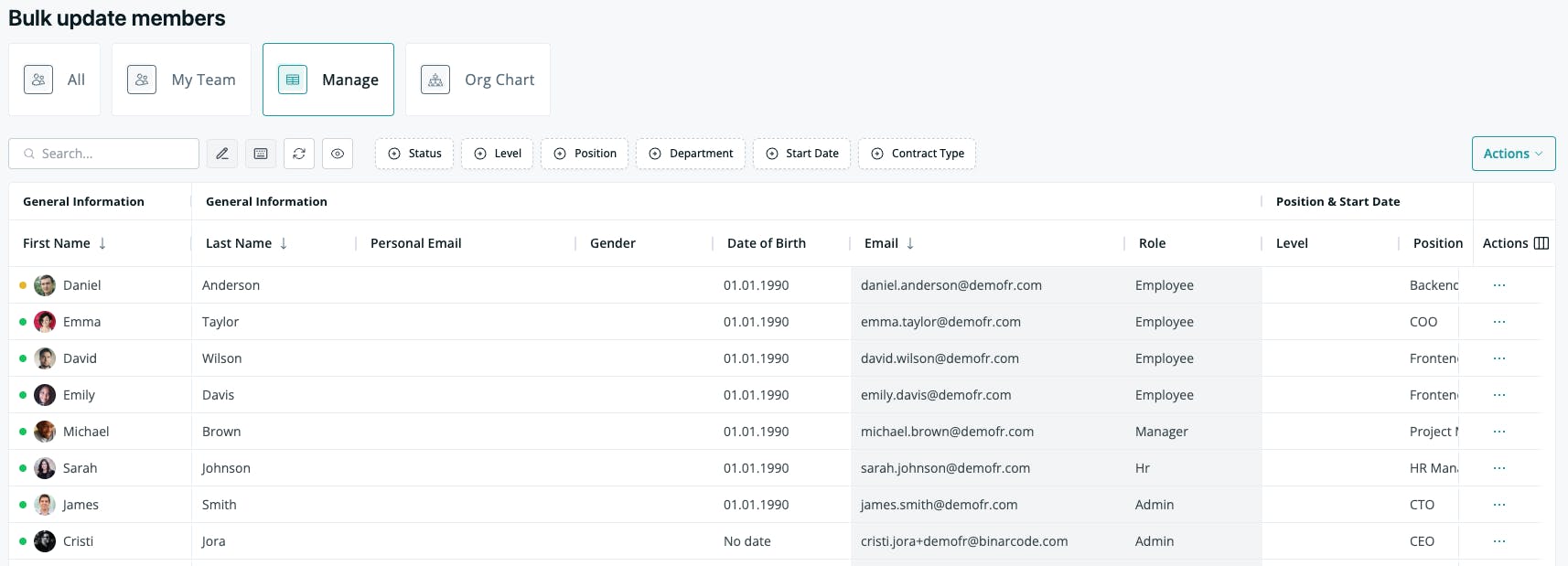
Task: Expand the green Actions dropdown button
Action: pos(1513,154)
